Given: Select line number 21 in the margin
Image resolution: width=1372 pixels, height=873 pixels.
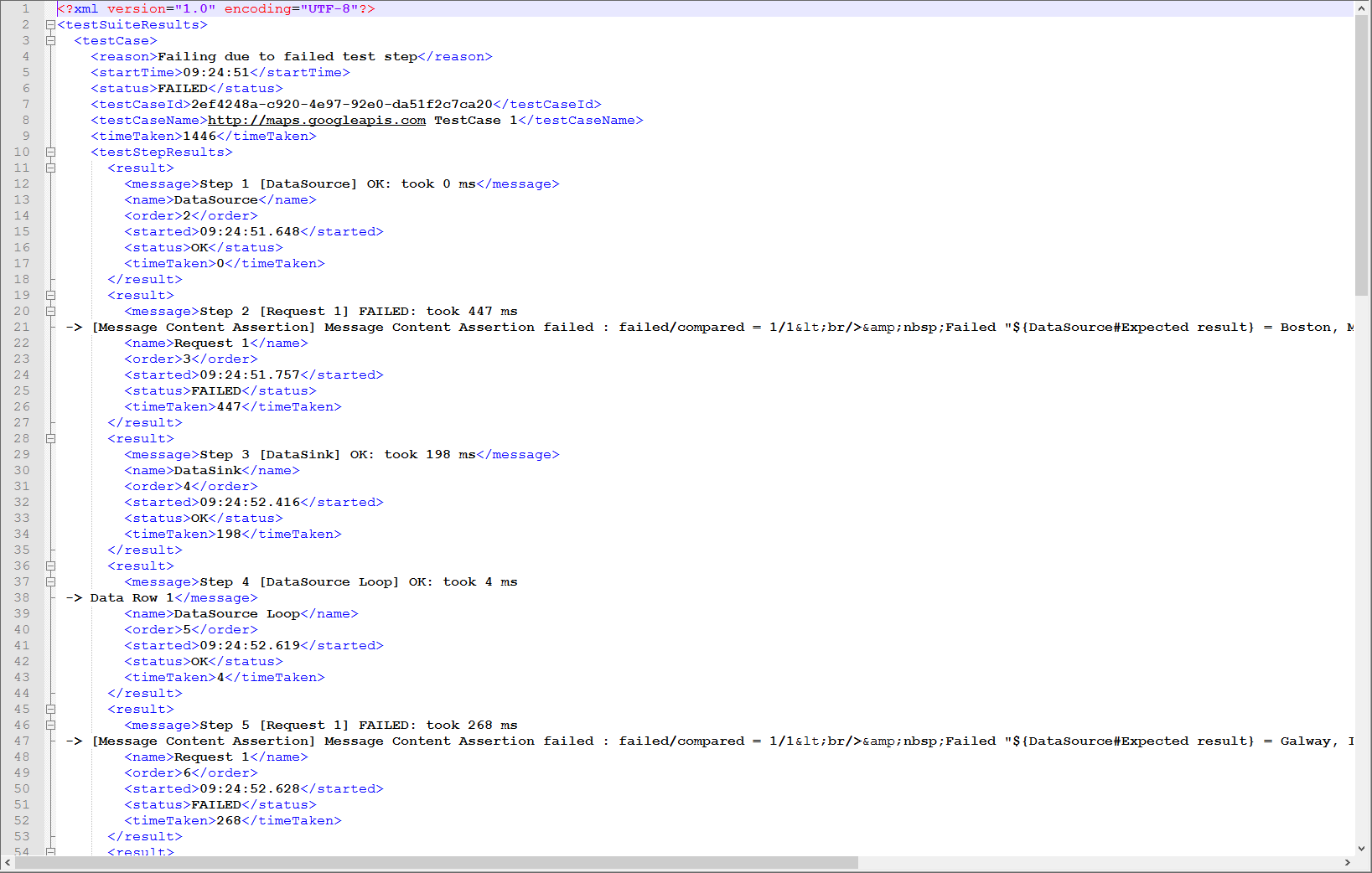Looking at the screenshot, I should [22, 327].
